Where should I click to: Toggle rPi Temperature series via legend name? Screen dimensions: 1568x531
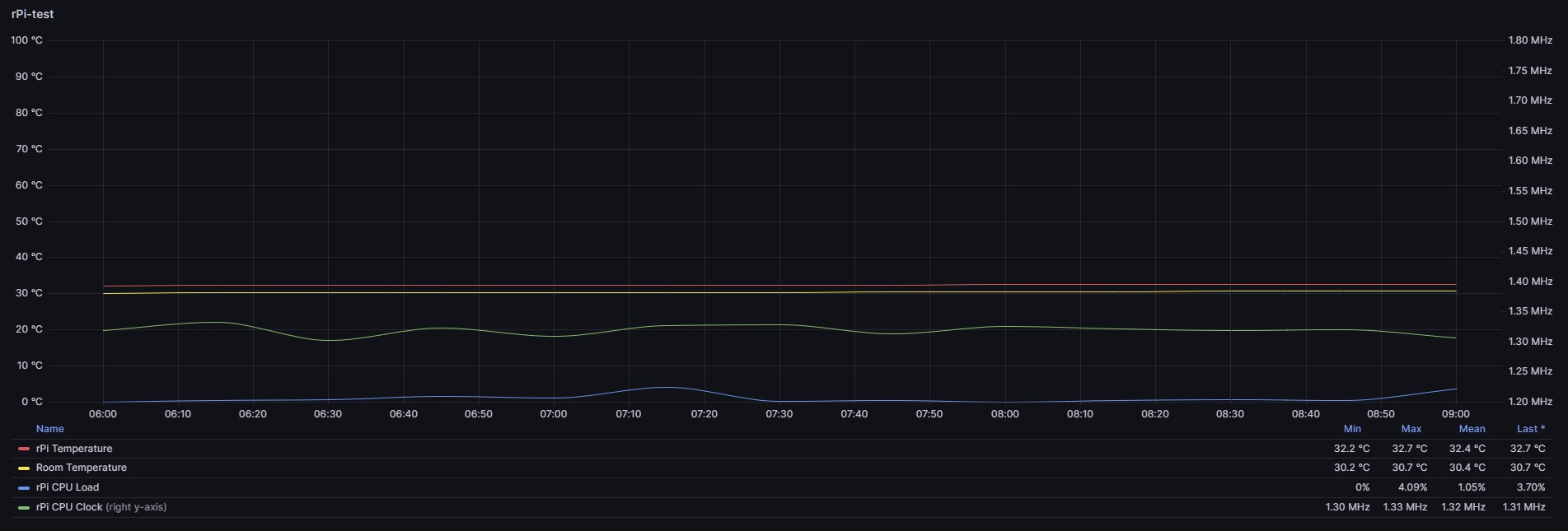point(74,449)
